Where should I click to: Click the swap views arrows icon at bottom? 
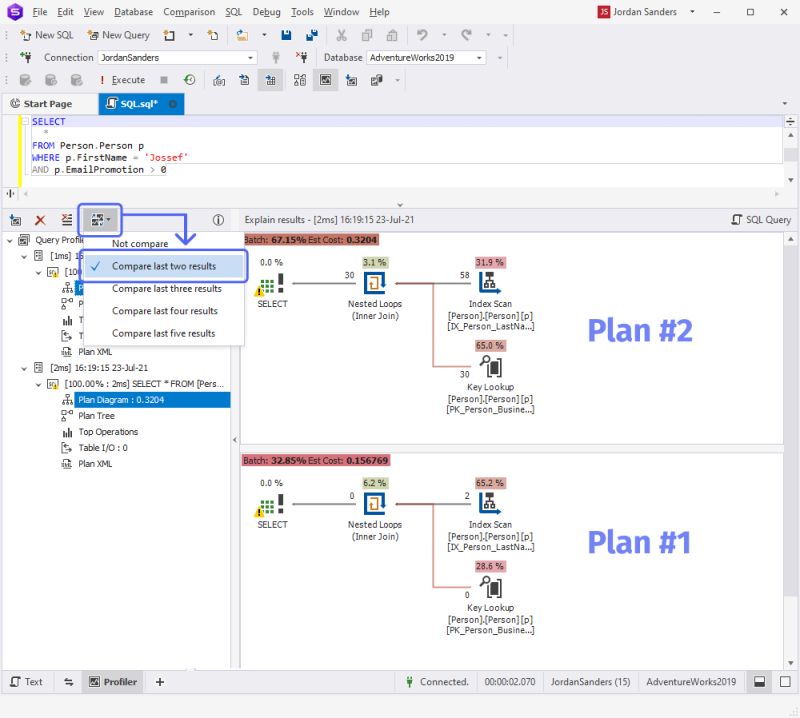[68, 682]
